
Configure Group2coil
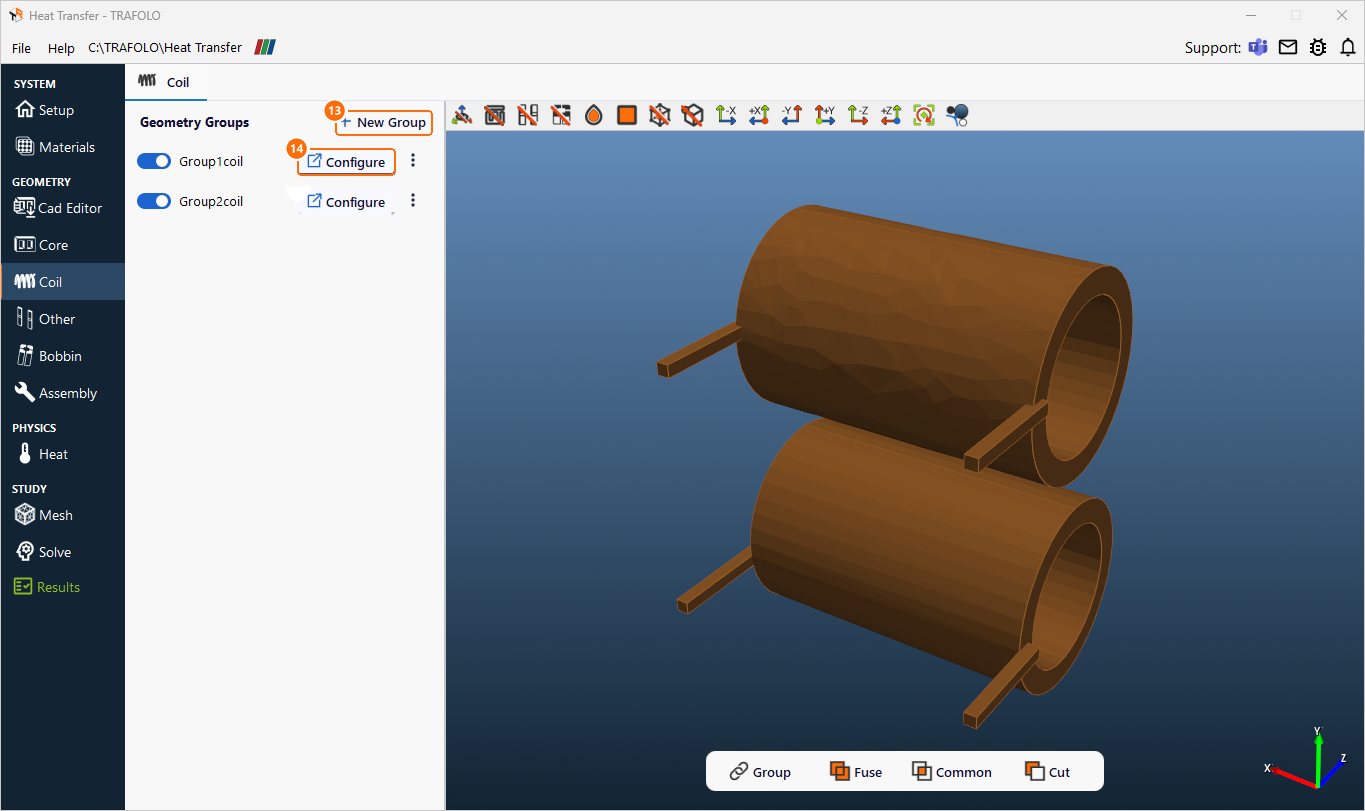(x=346, y=202)
